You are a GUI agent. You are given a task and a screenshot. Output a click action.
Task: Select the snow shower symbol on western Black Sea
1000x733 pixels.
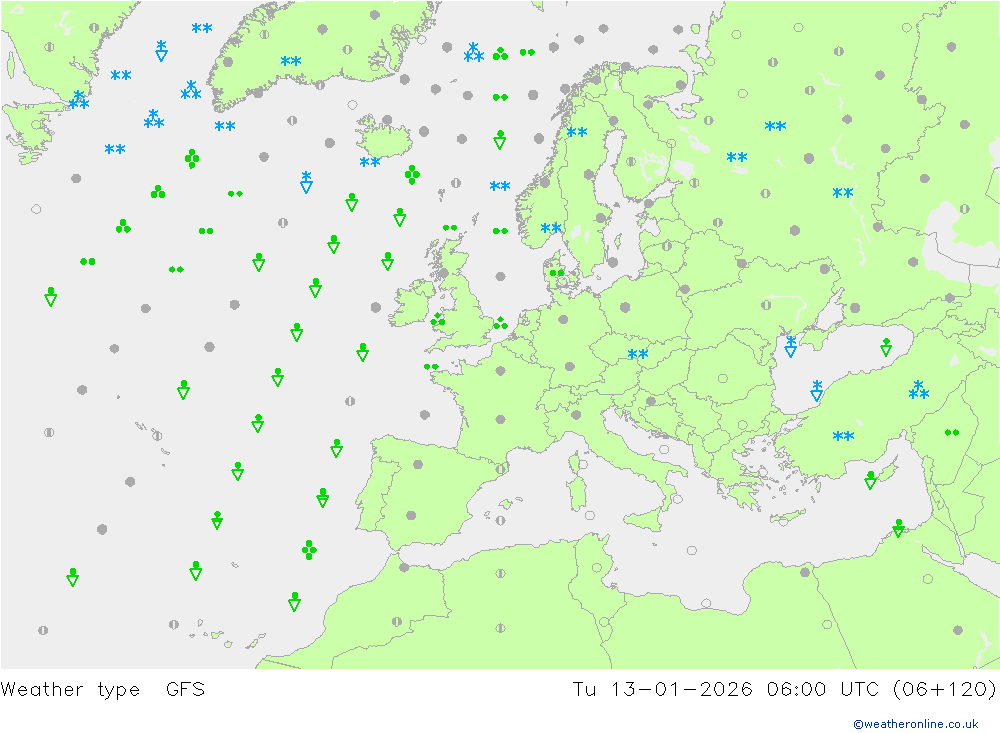click(x=817, y=390)
